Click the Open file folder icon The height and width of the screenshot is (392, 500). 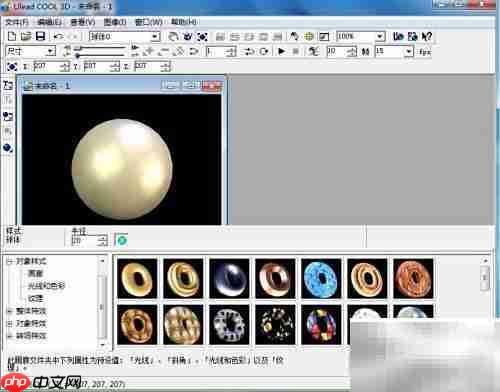click(x=26, y=36)
